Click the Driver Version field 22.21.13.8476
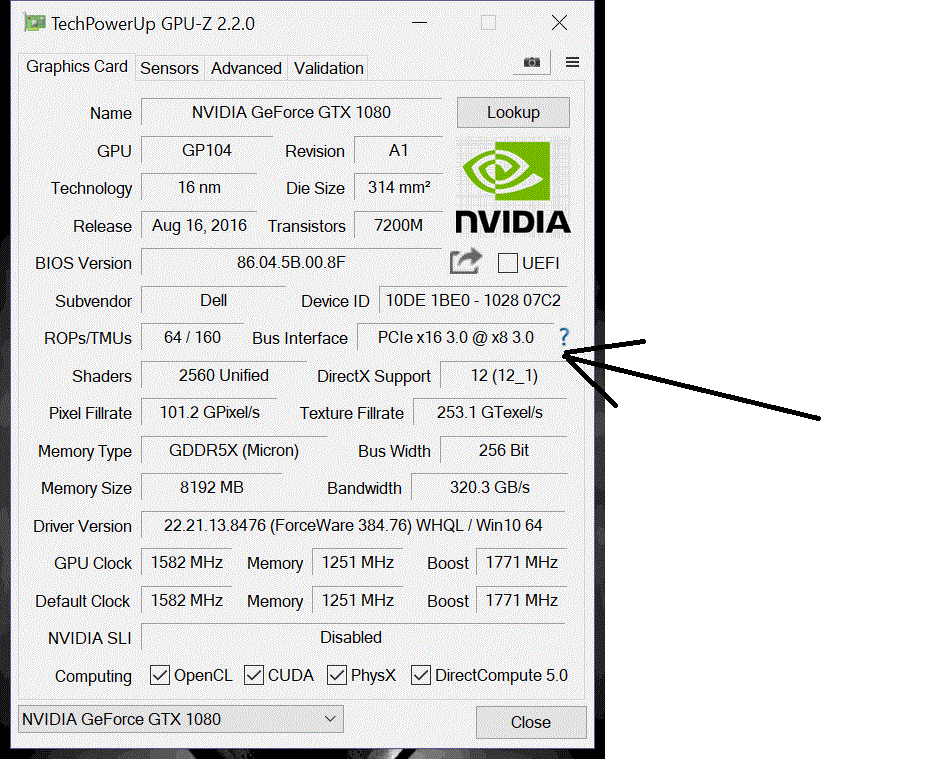The image size is (936, 759). 353,526
